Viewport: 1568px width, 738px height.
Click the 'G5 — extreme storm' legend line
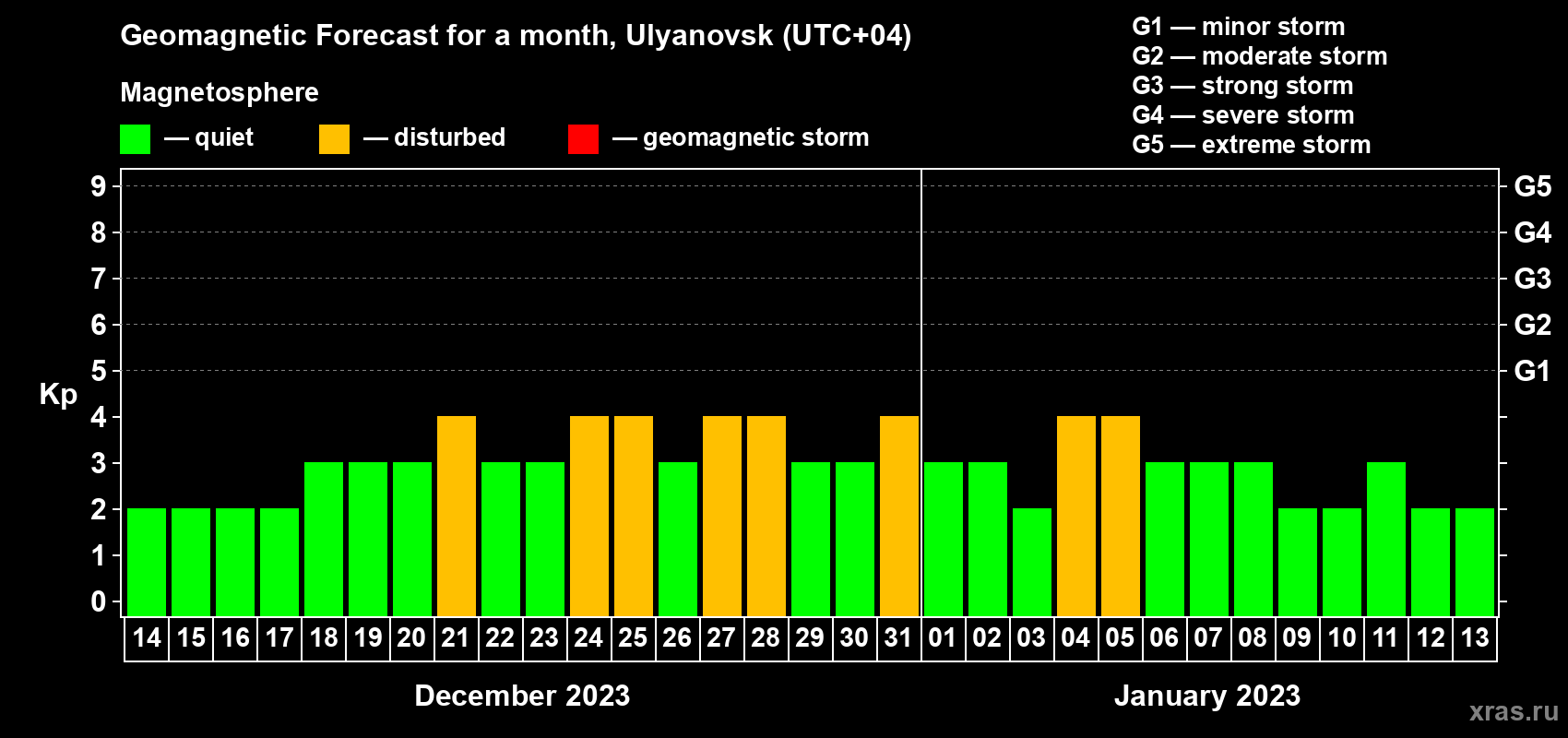[1252, 145]
